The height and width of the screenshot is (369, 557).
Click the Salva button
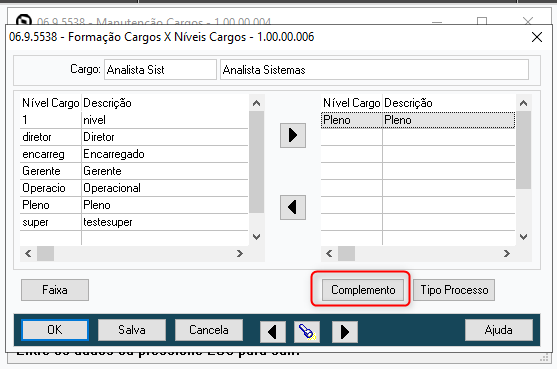pyautogui.click(x=132, y=330)
